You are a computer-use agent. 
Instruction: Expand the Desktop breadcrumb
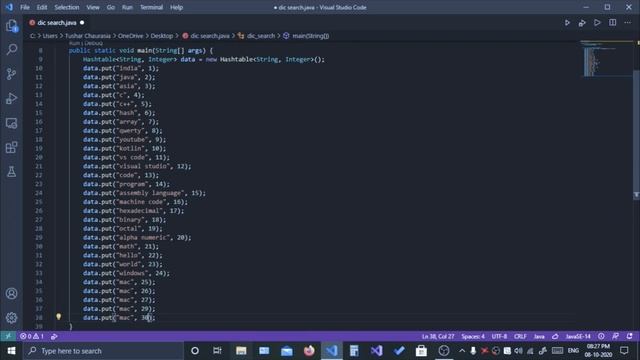click(x=162, y=36)
